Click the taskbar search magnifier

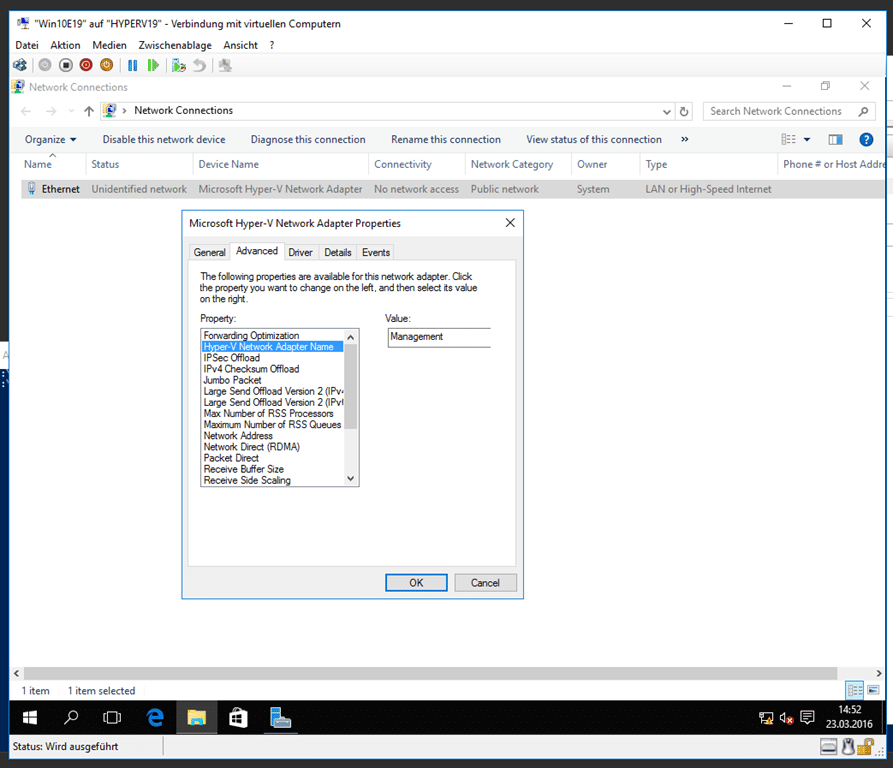click(x=71, y=717)
